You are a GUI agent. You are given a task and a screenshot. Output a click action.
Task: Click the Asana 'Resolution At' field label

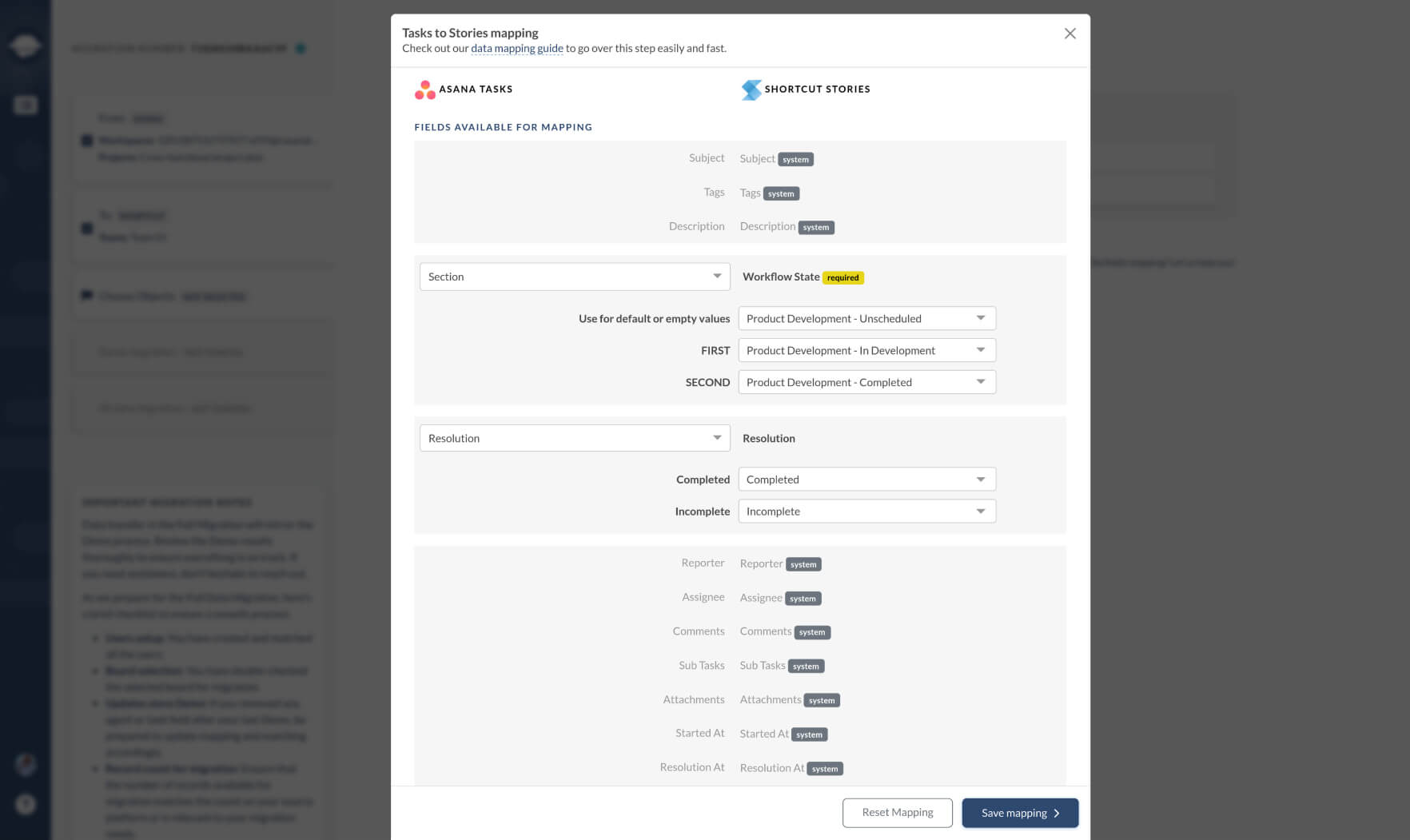(692, 767)
